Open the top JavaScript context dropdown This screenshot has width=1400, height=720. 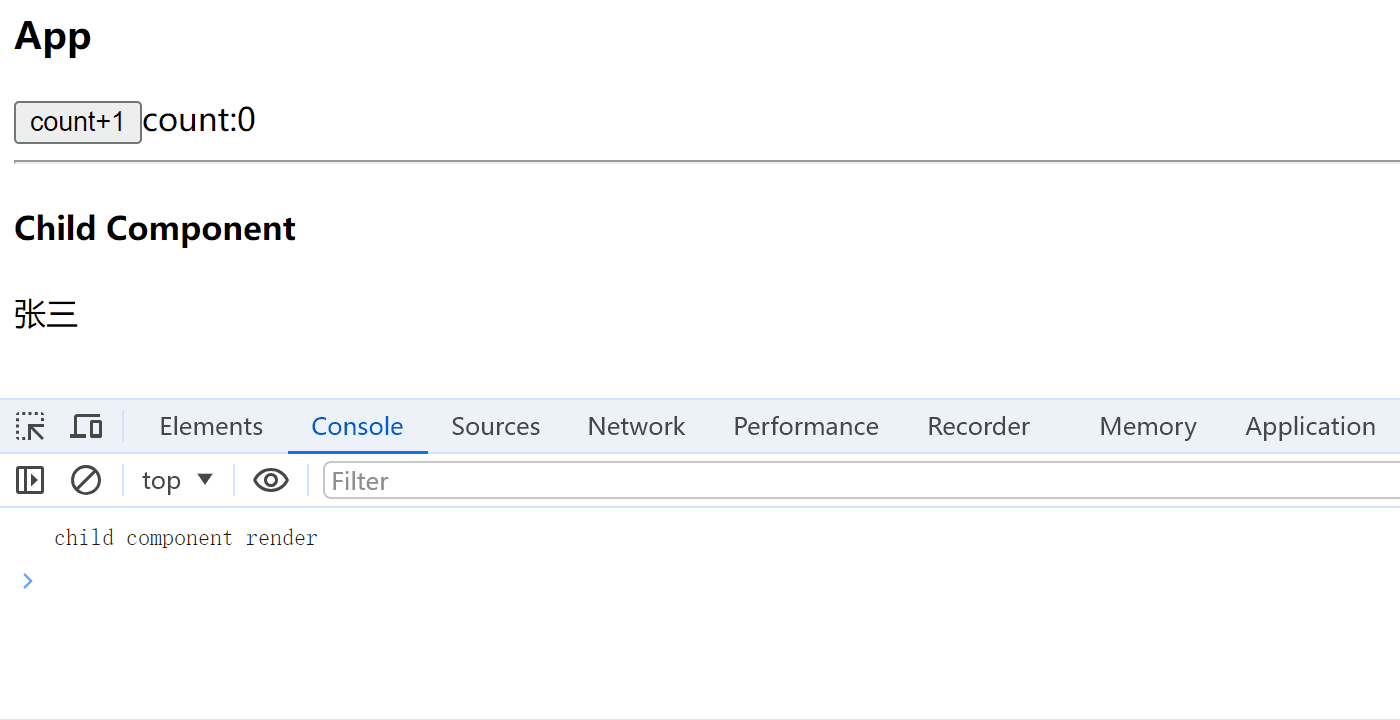click(x=177, y=481)
